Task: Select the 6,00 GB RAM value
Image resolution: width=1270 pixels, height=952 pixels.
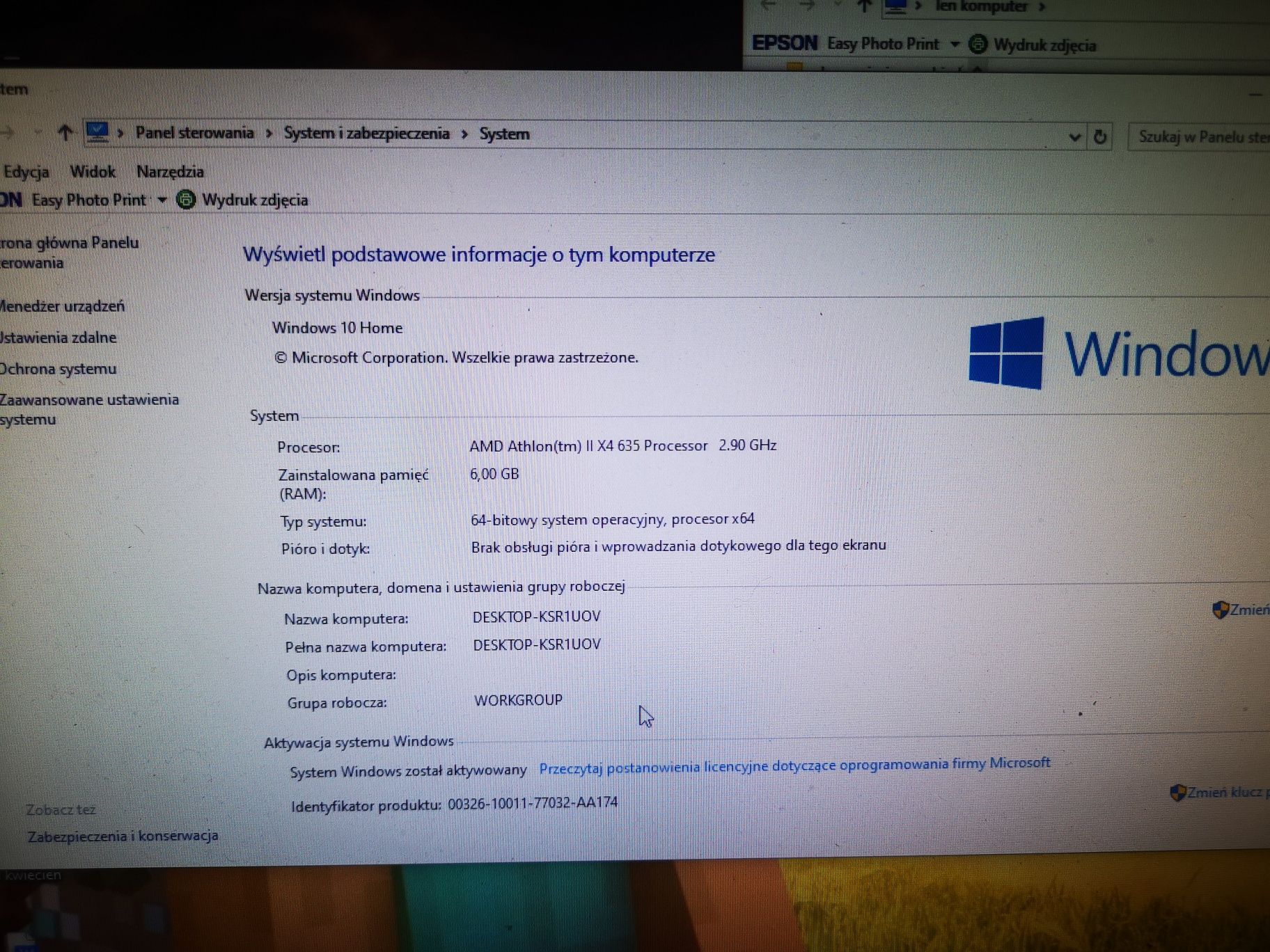Action: click(494, 474)
